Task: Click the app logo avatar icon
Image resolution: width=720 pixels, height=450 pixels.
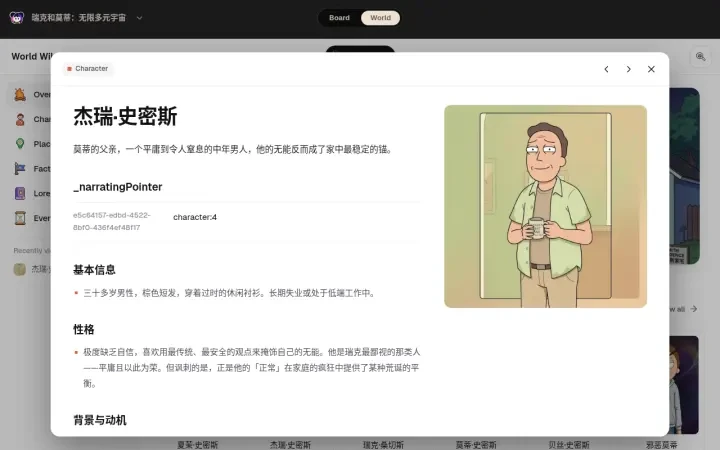Action: pyautogui.click(x=17, y=18)
